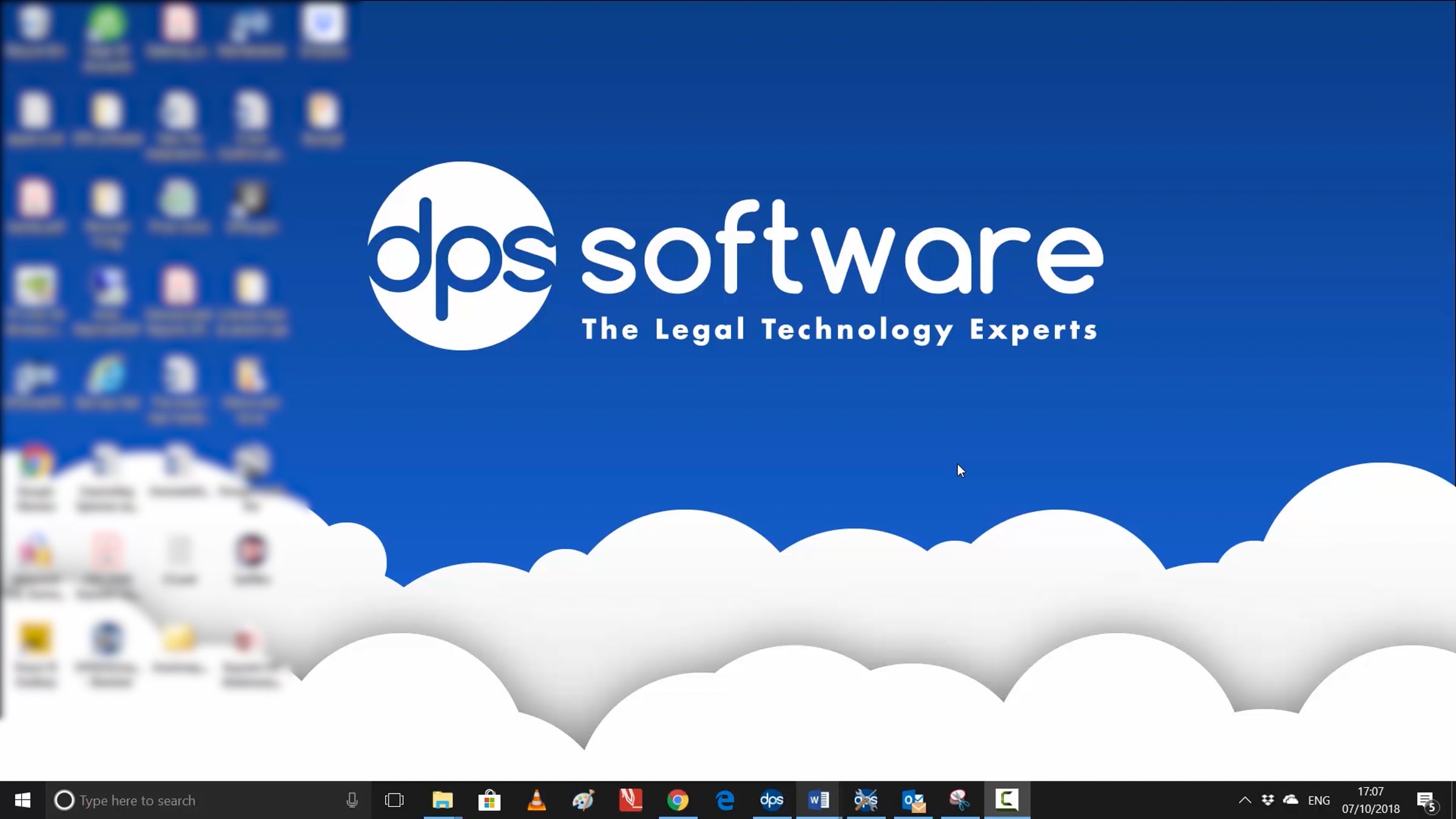The image size is (1456, 819).
Task: Open the red PDF app taskbar icon
Action: tap(630, 800)
